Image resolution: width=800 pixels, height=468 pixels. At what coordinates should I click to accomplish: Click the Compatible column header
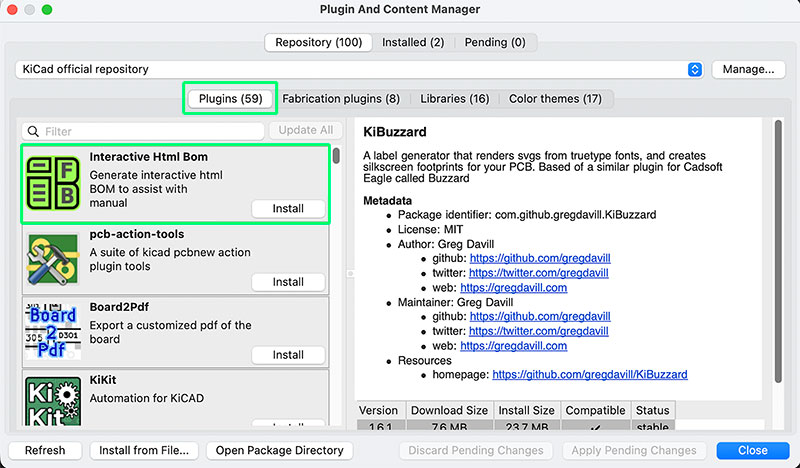click(x=595, y=410)
